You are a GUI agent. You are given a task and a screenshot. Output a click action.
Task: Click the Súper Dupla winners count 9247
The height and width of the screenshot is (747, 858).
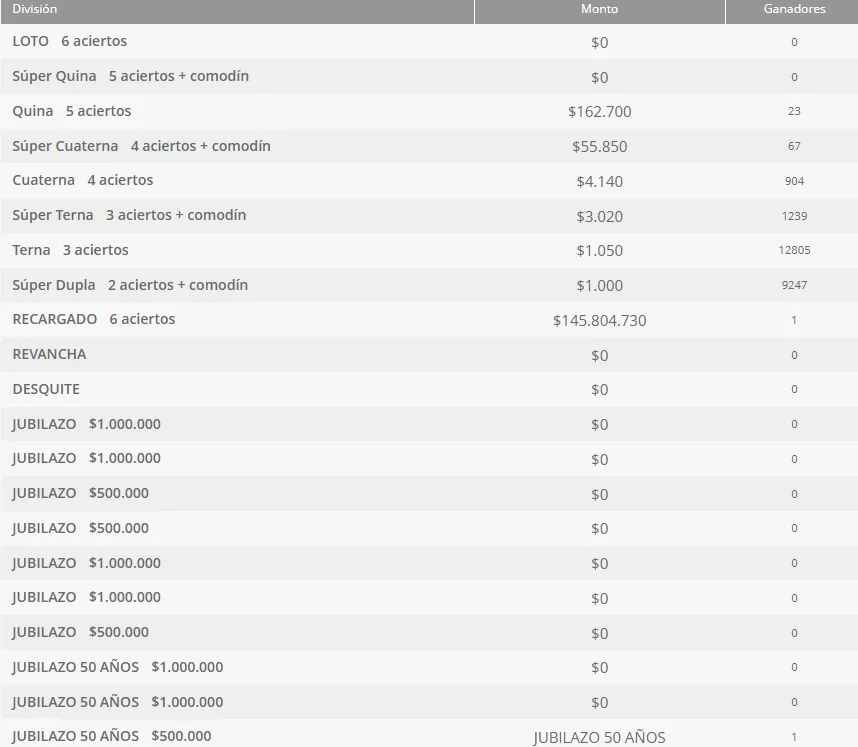(x=794, y=286)
